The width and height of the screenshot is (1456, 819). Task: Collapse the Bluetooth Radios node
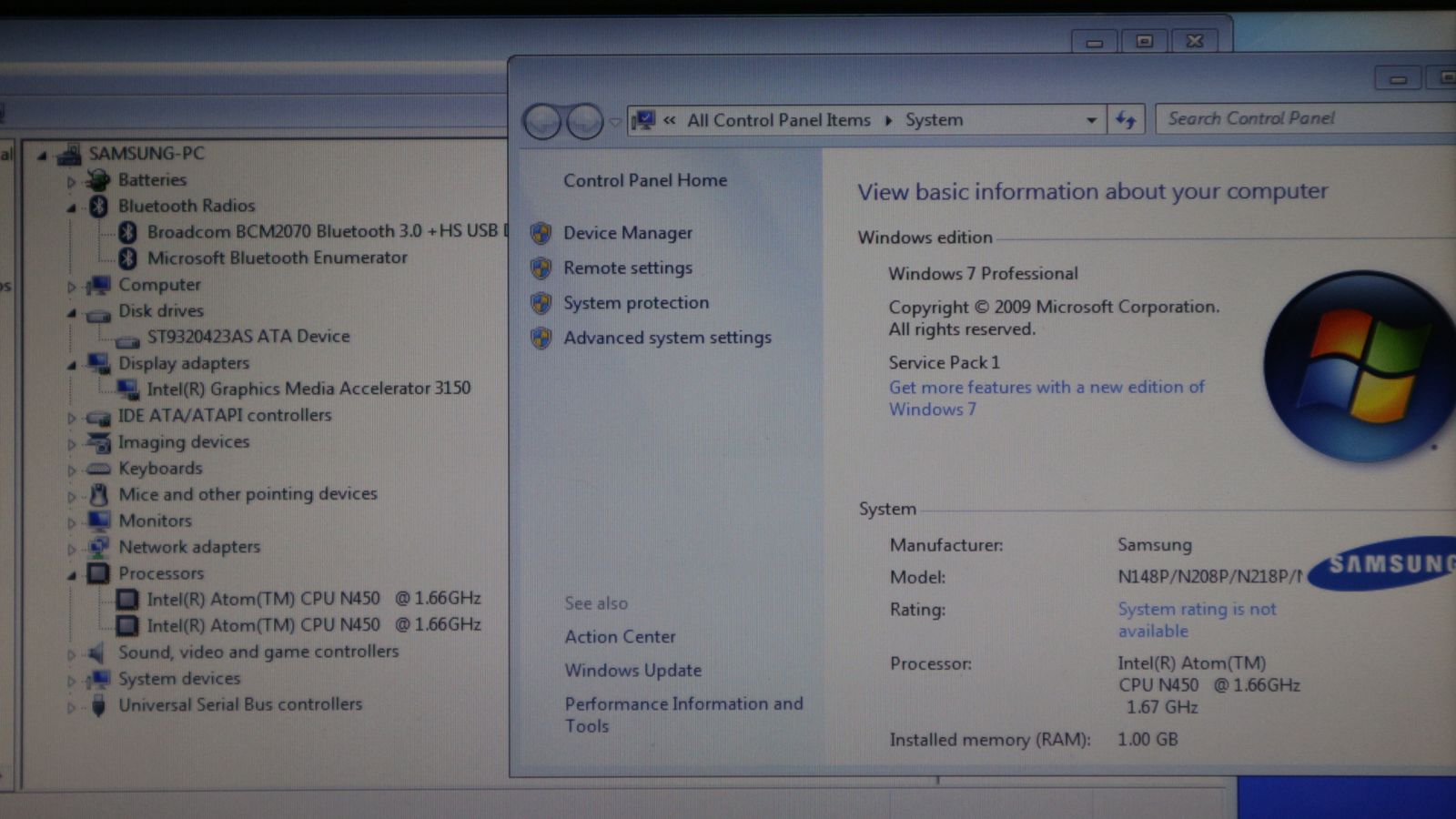click(x=71, y=208)
